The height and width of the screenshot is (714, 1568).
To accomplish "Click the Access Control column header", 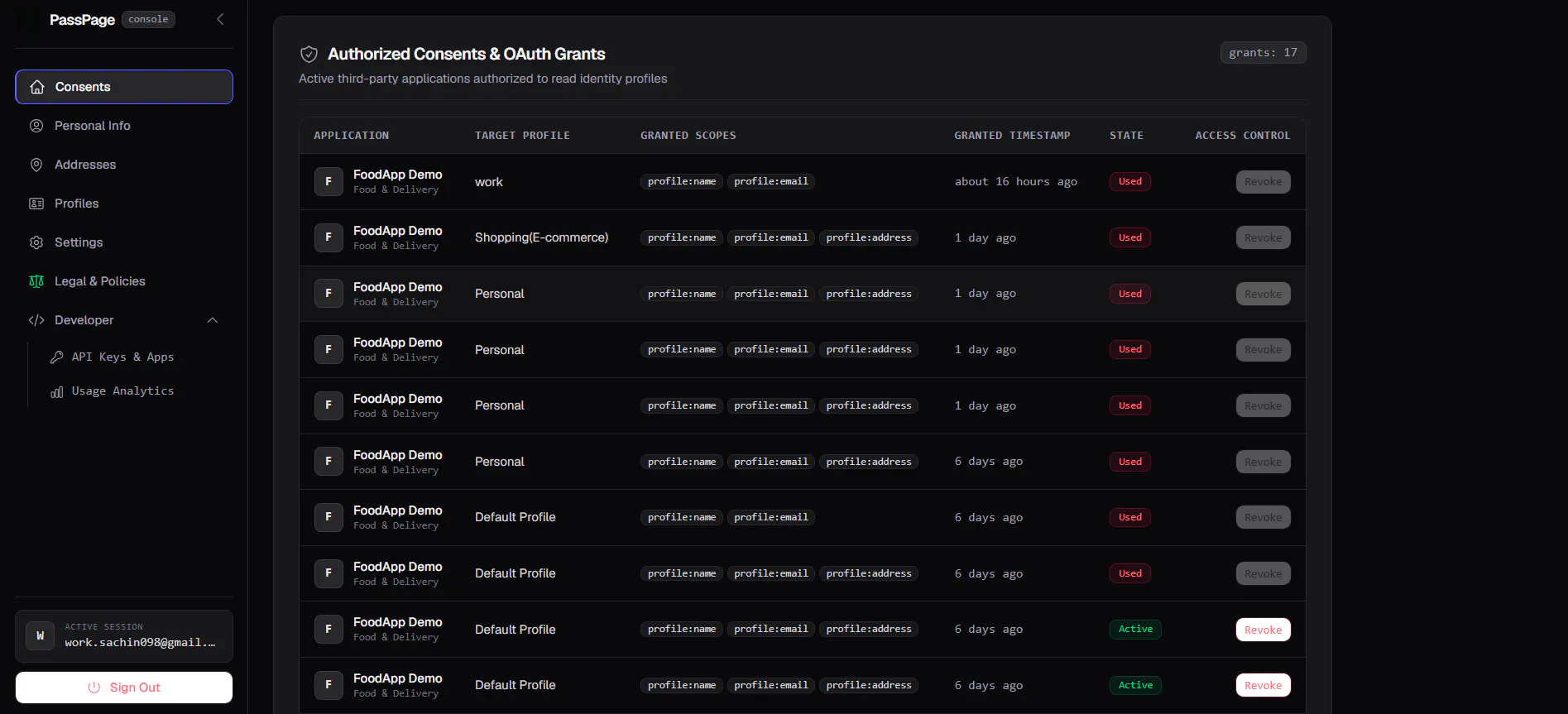I will pos(1243,136).
